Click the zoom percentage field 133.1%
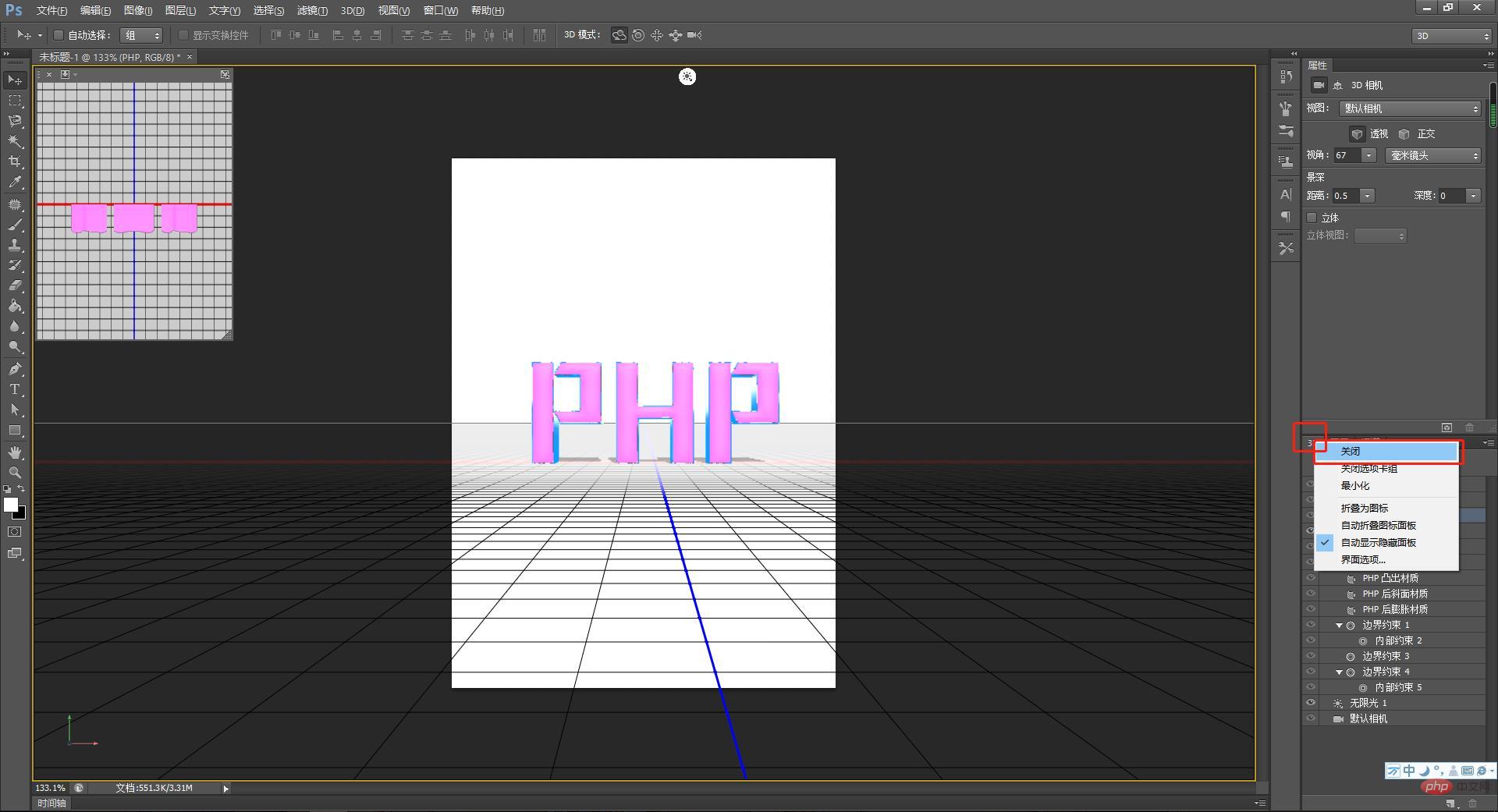This screenshot has height=812, width=1498. click(50, 788)
